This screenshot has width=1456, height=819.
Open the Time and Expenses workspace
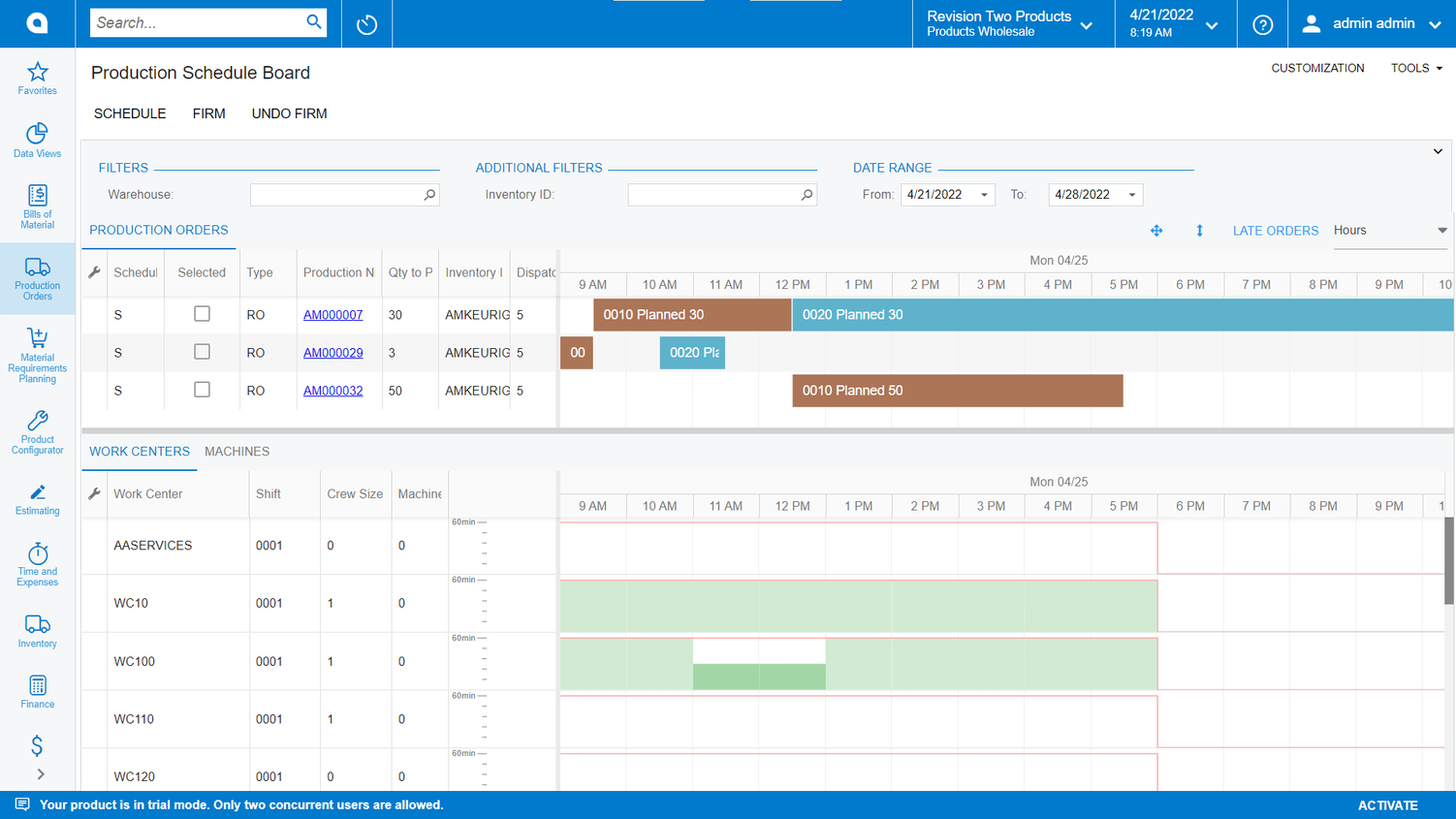(x=37, y=564)
